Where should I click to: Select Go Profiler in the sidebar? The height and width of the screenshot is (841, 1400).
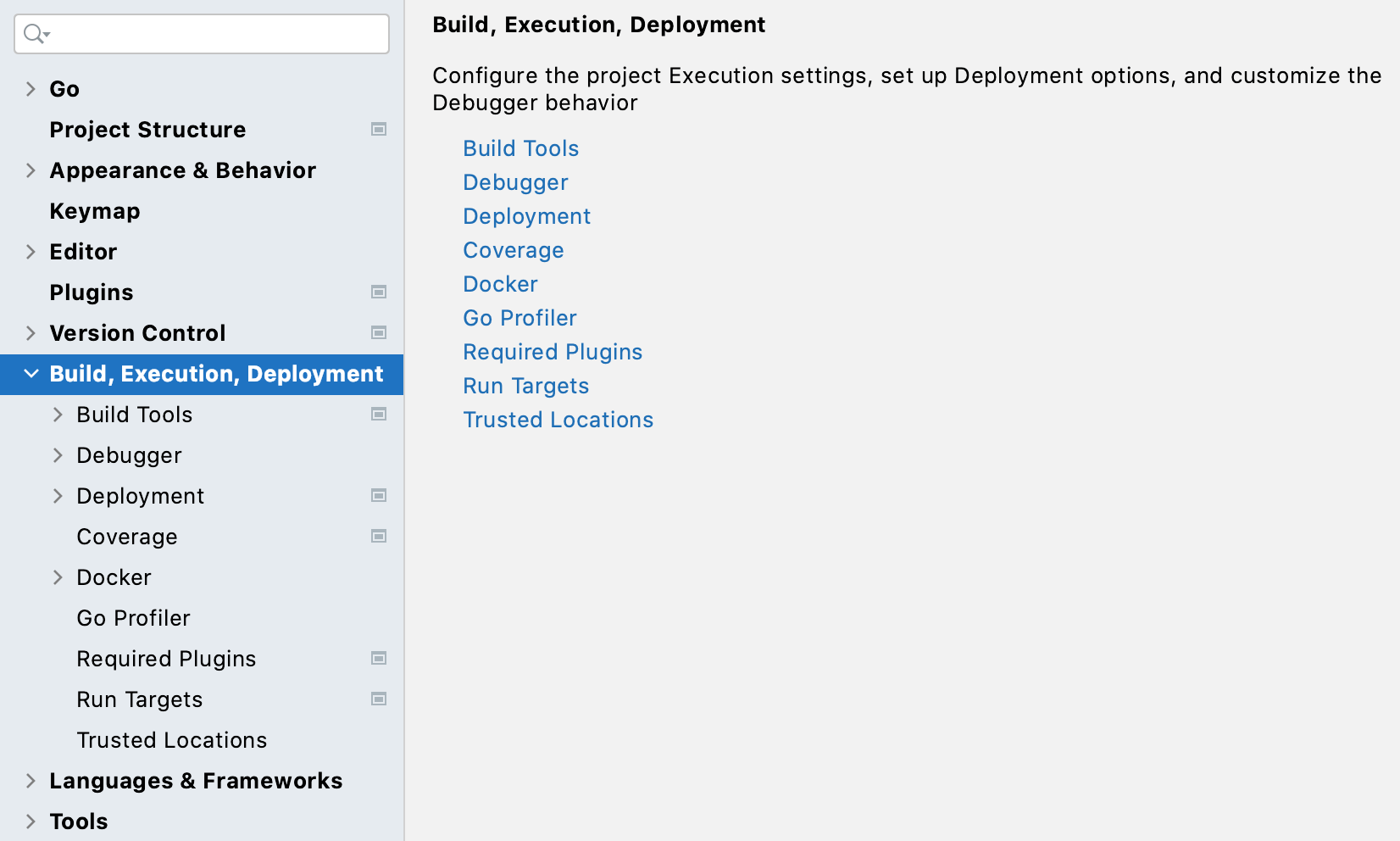click(133, 617)
